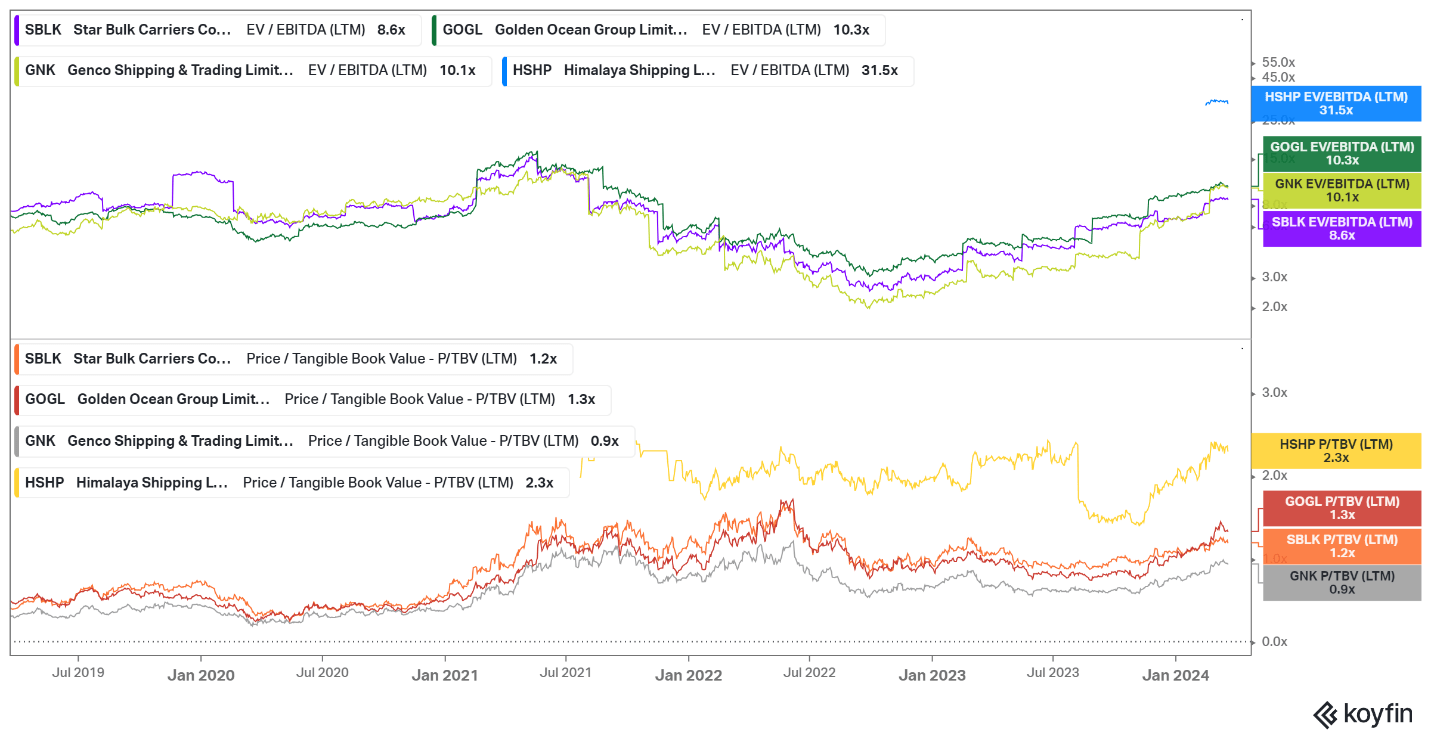
Task: Click the blue HSHP EV/EBITDA 31.5x axis label
Action: [x=1335, y=103]
